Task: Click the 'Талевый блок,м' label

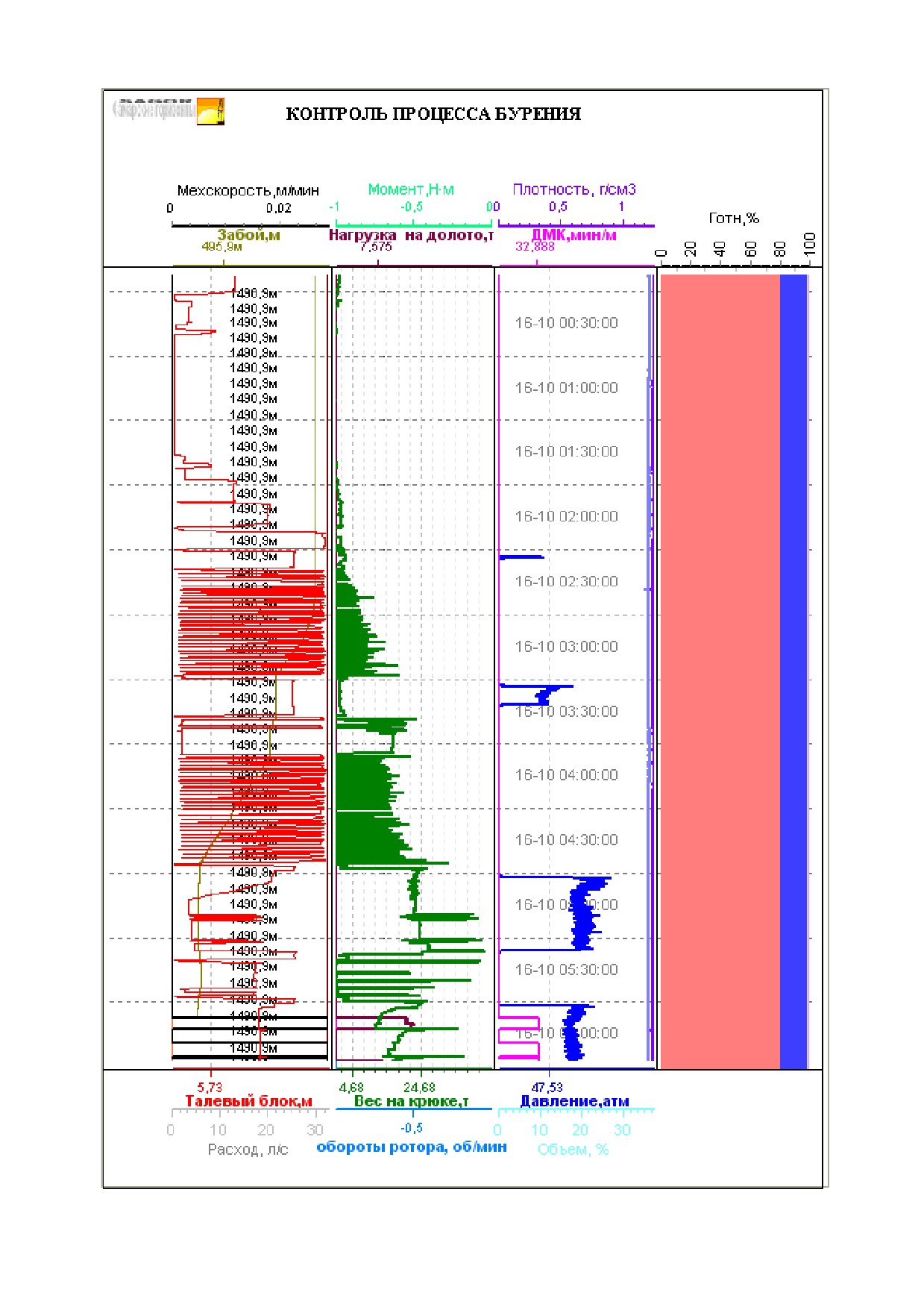Action: pyautogui.click(x=248, y=1101)
